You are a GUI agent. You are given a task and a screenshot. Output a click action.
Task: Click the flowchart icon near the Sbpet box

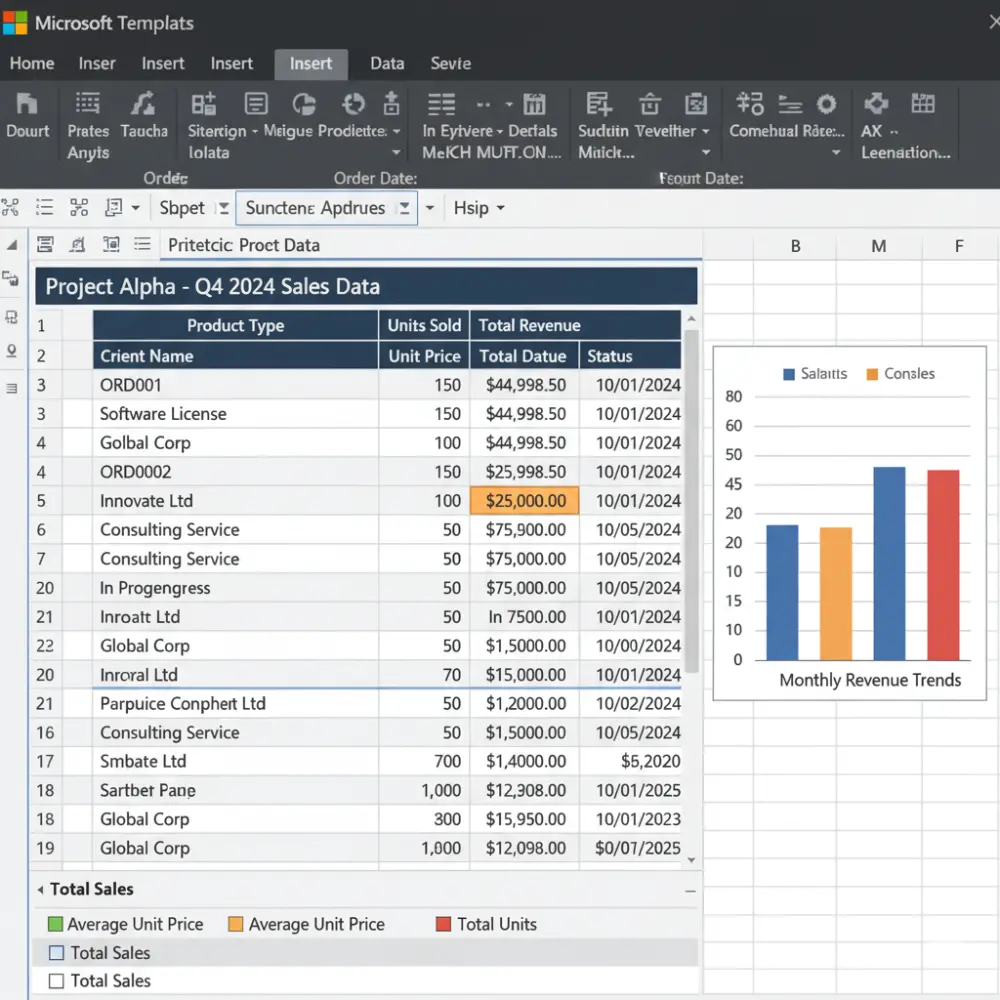click(79, 207)
